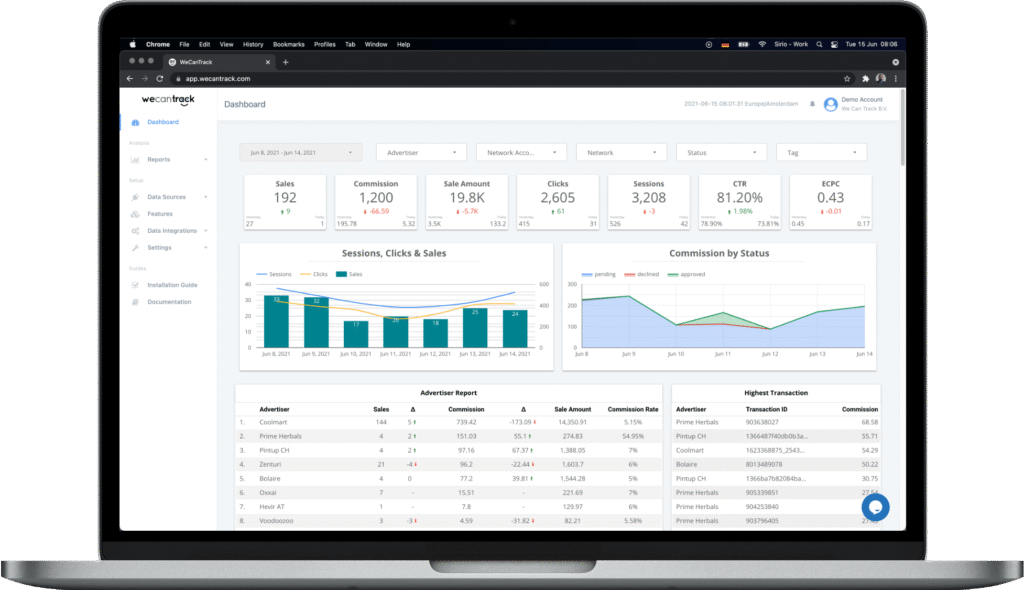Screen dimensions: 1024x590
Task: Click the Settings wrench icon
Action: tap(135, 247)
